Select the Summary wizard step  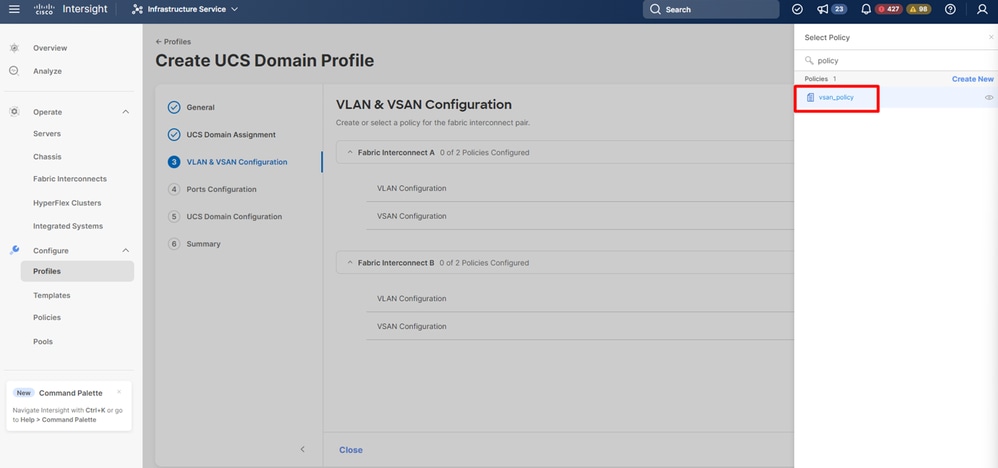203,244
